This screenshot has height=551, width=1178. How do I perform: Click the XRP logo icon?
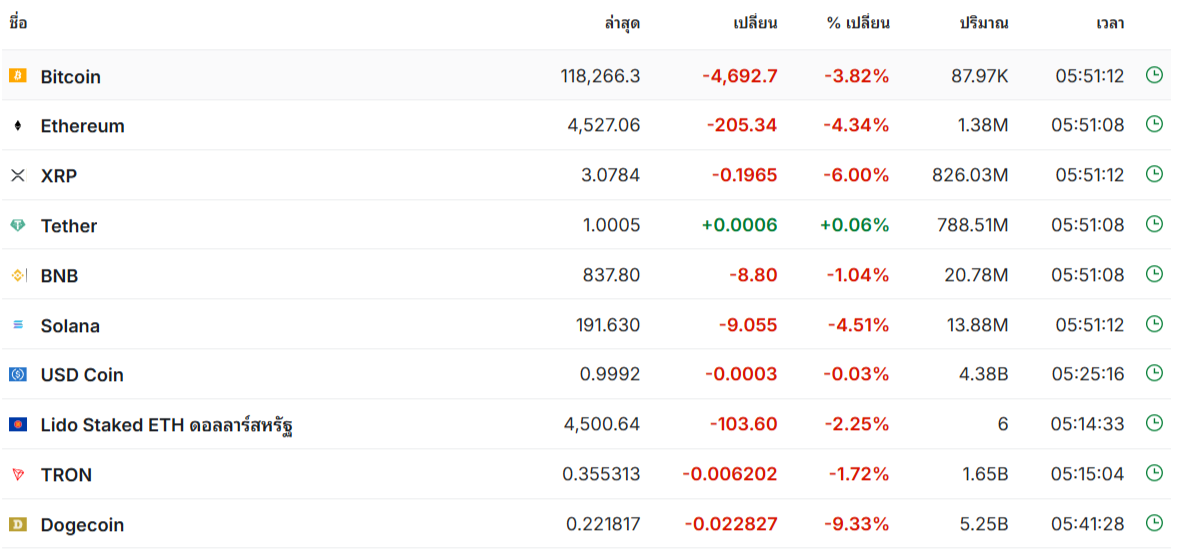click(x=17, y=175)
